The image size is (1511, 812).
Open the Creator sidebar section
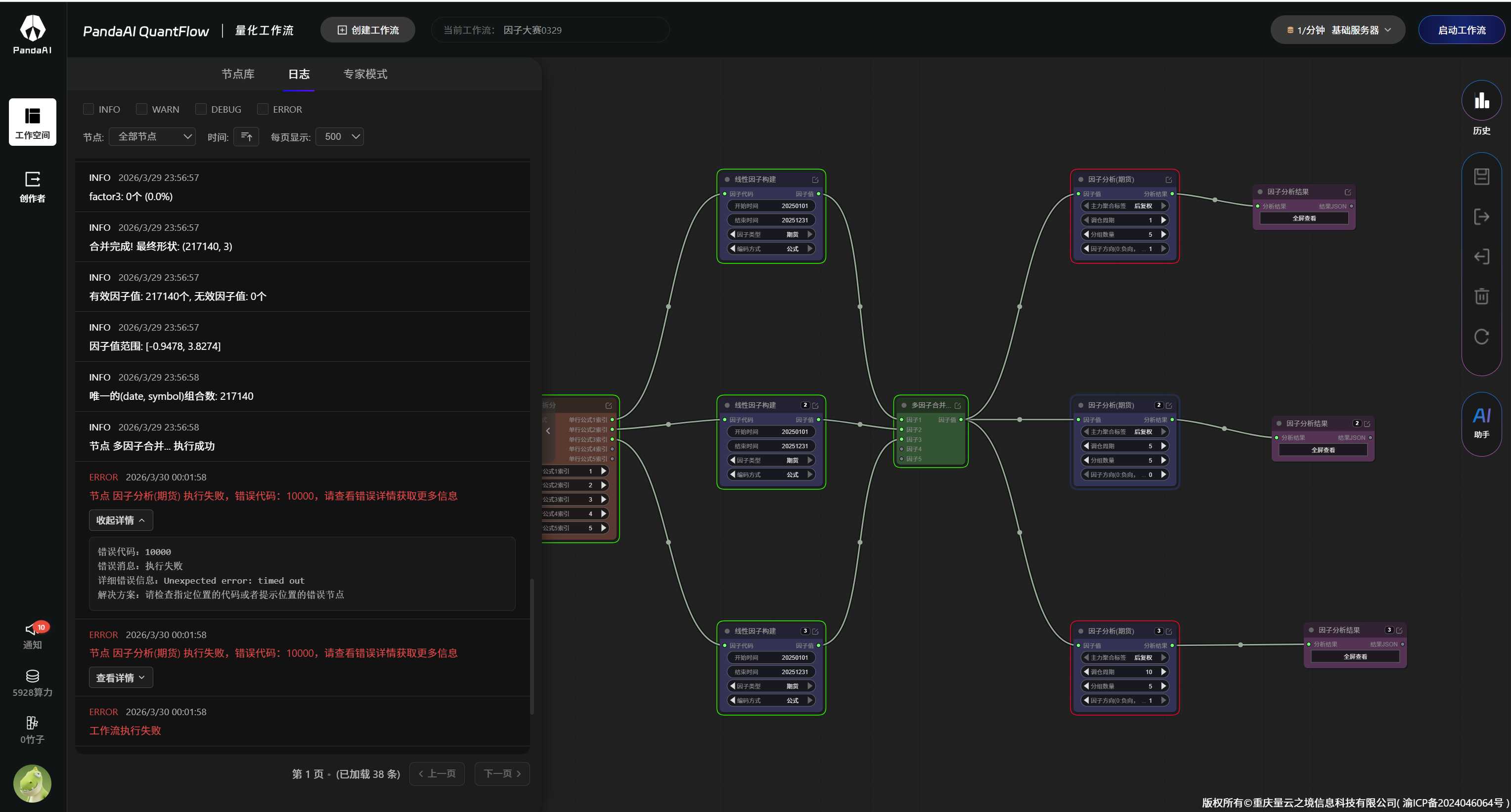pos(32,186)
